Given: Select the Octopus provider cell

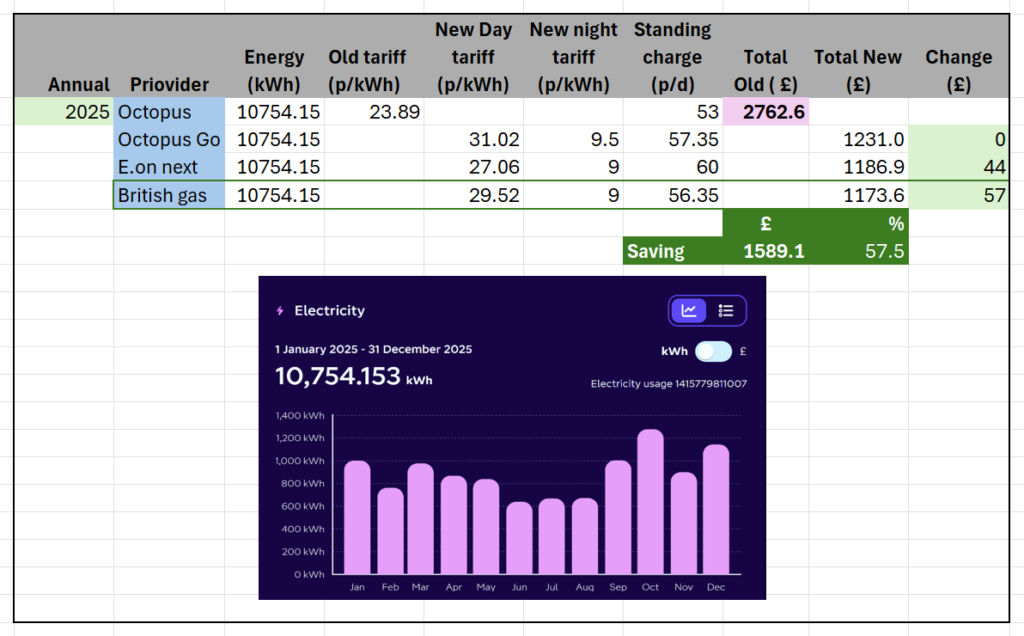Looking at the screenshot, I should [x=169, y=112].
